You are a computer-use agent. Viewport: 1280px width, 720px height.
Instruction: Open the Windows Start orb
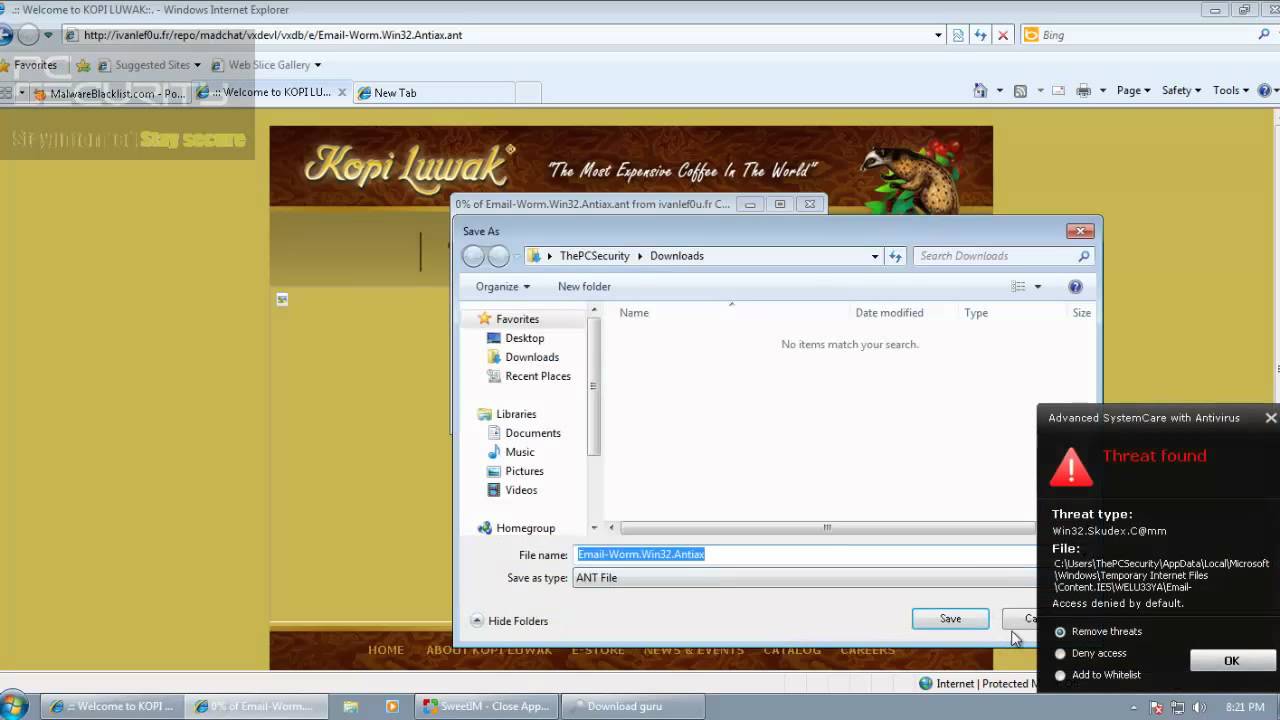[14, 705]
